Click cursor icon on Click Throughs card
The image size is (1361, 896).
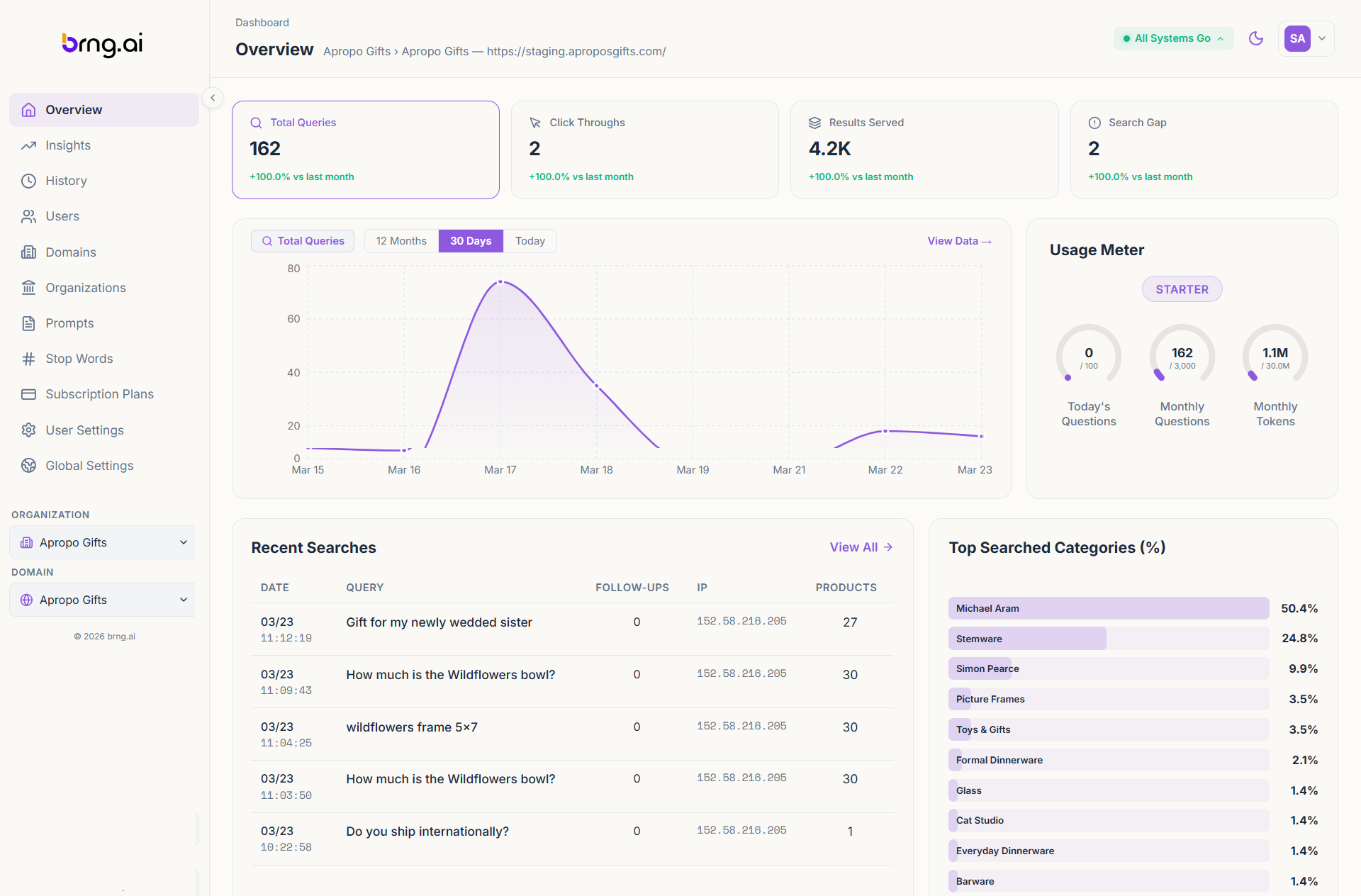[x=535, y=123]
